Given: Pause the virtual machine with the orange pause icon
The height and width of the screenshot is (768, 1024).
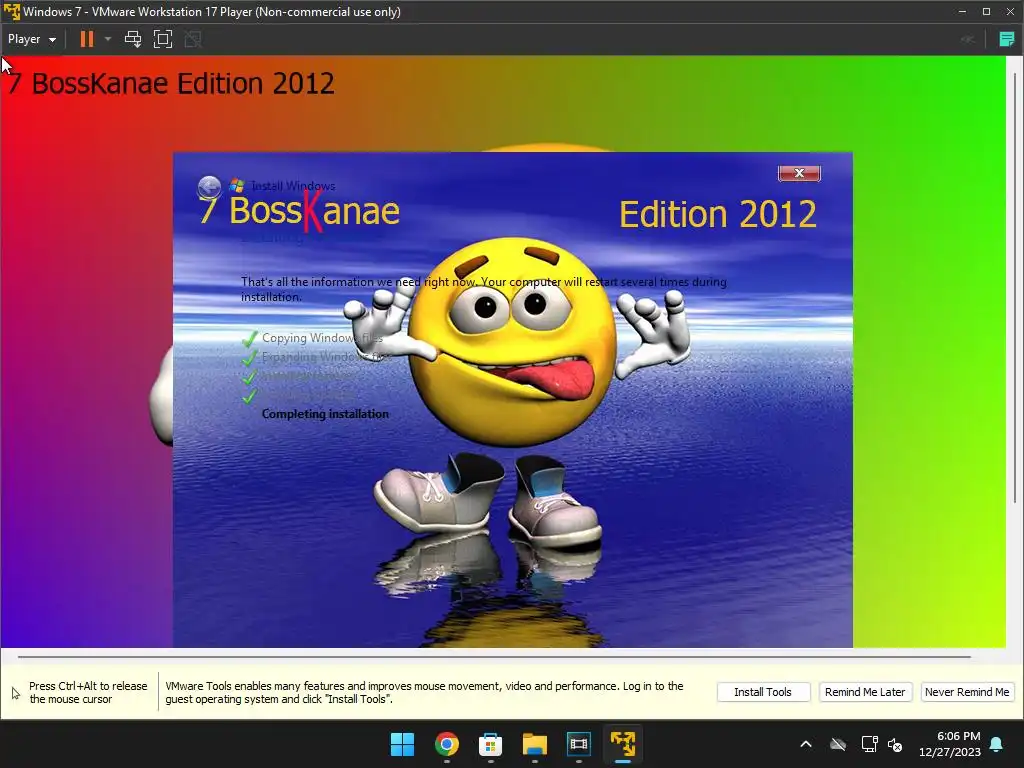Looking at the screenshot, I should [x=87, y=39].
